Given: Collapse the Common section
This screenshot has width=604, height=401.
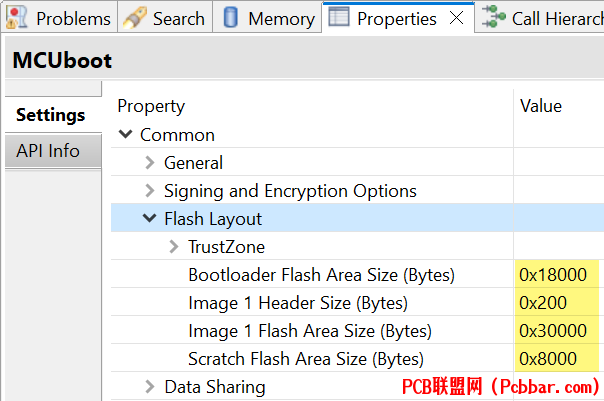Looking at the screenshot, I should click(x=126, y=134).
